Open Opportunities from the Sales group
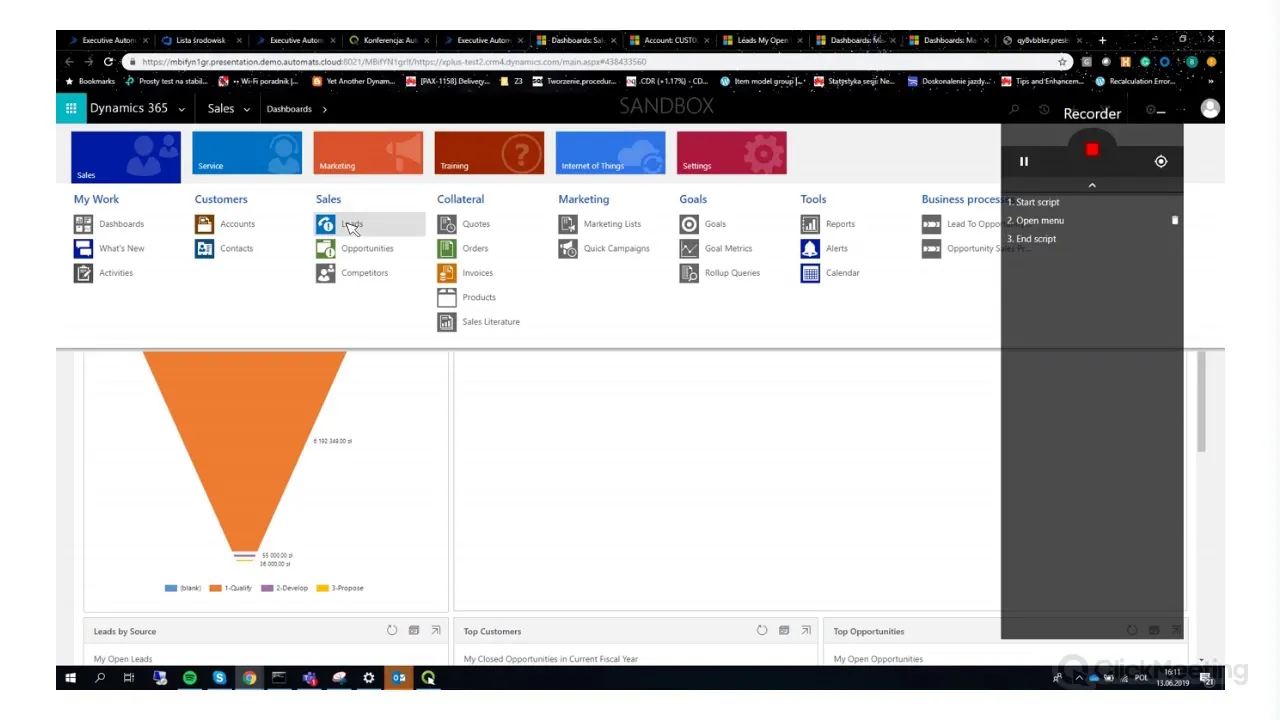Image resolution: width=1280 pixels, height=720 pixels. pos(367,249)
